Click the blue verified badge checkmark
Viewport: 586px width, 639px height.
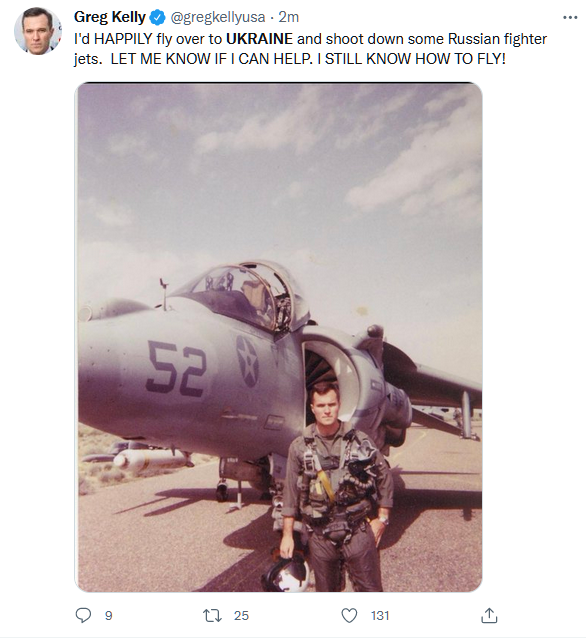coord(157,18)
